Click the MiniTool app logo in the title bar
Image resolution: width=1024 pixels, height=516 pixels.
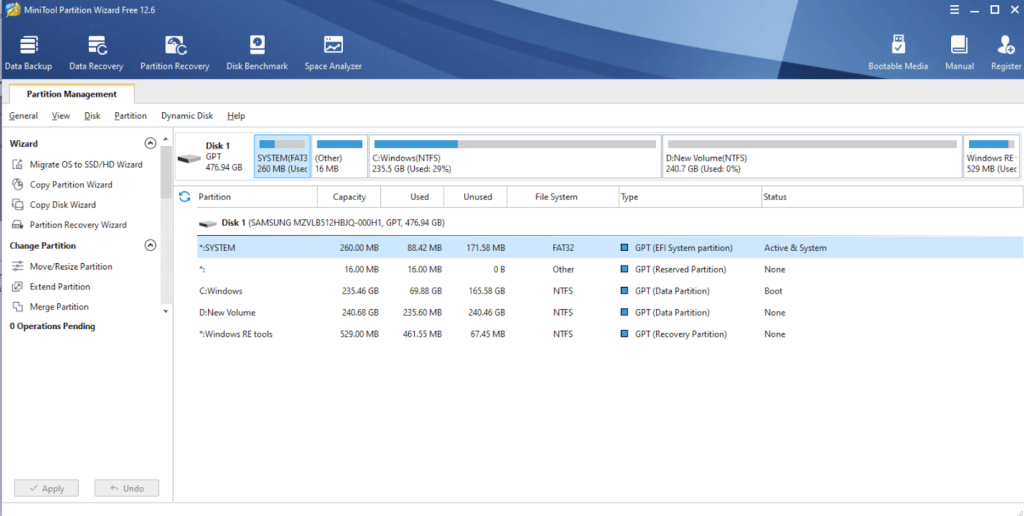click(12, 10)
